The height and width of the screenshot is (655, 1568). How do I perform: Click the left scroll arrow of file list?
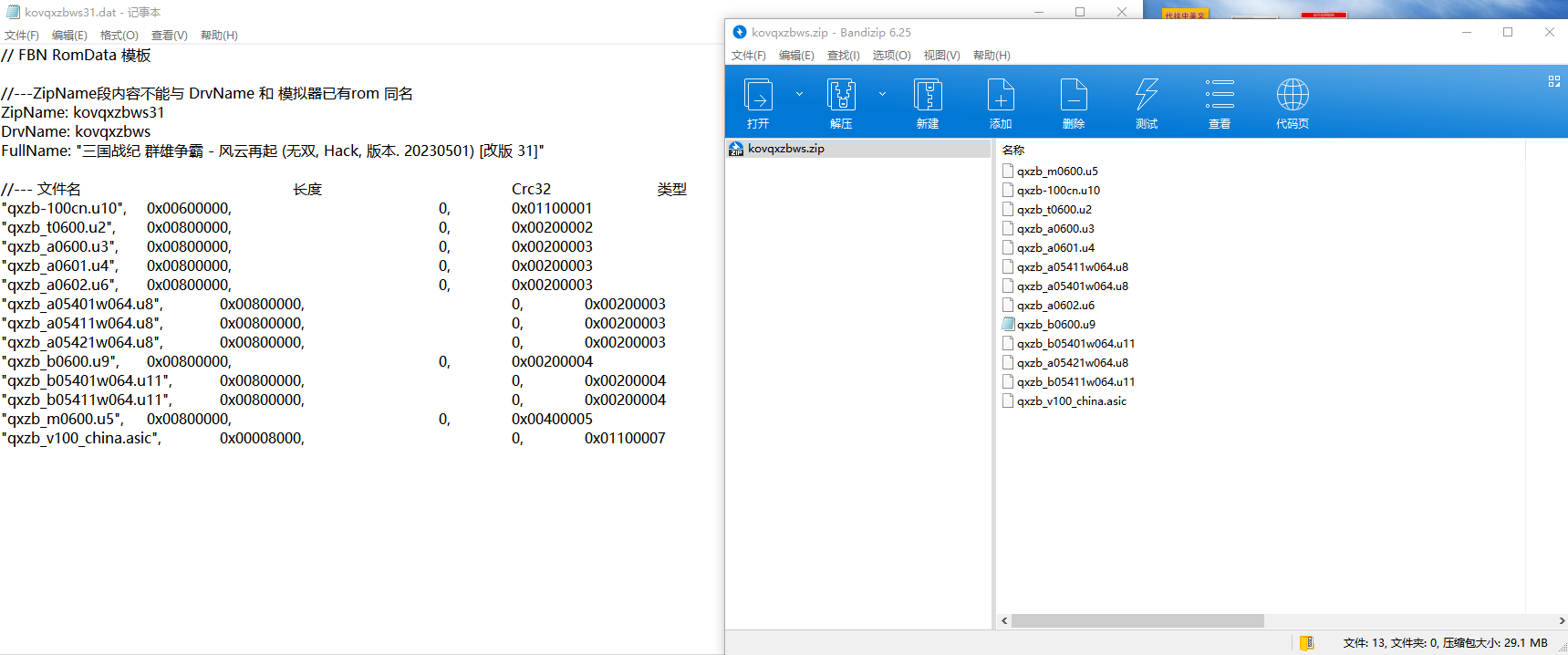coord(1004,620)
